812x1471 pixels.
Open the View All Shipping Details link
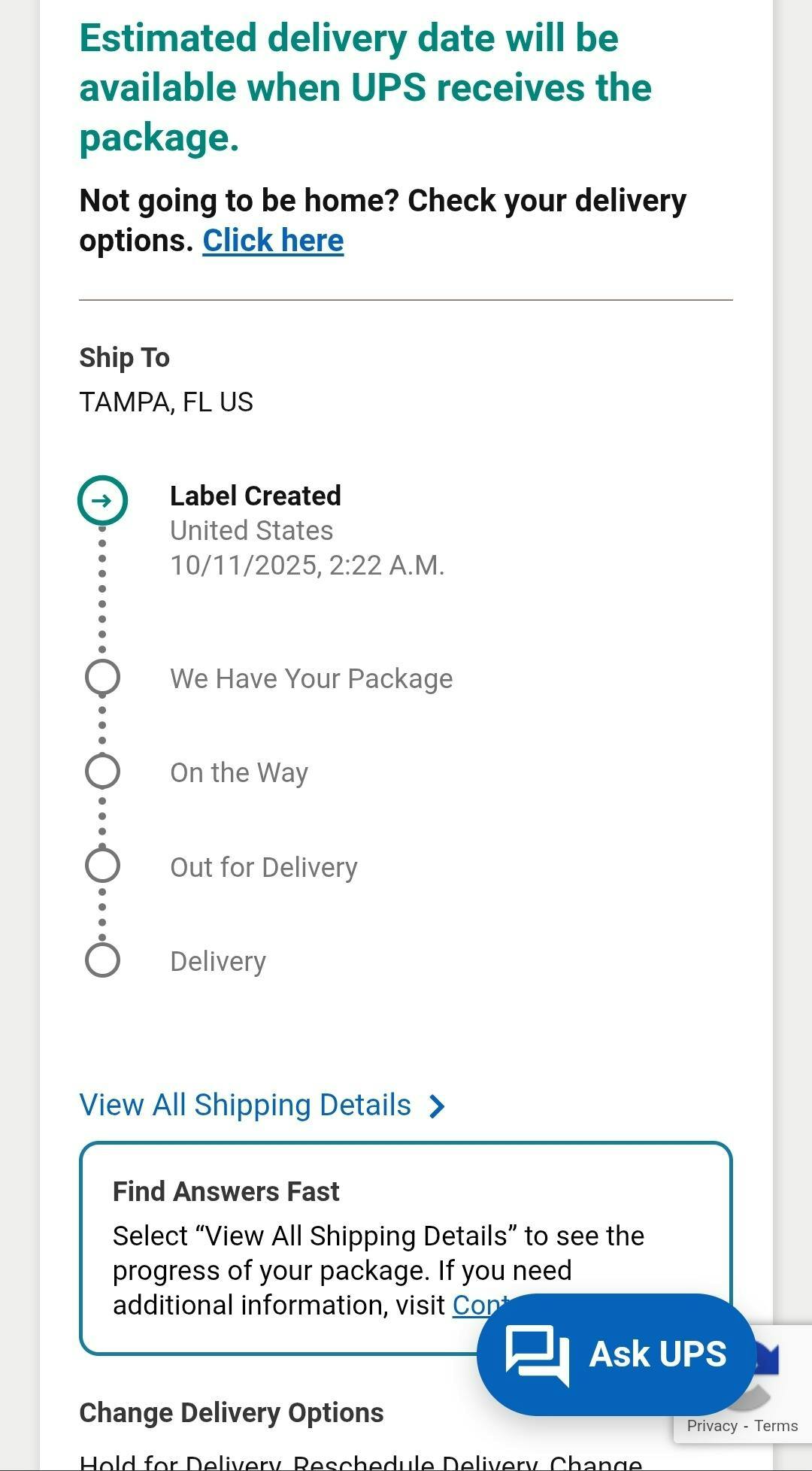point(245,1105)
